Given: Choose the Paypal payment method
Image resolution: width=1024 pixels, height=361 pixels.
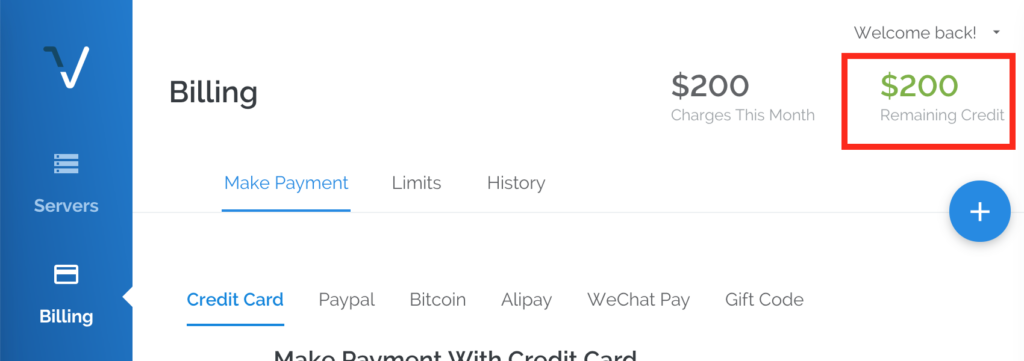Looking at the screenshot, I should click(x=347, y=300).
